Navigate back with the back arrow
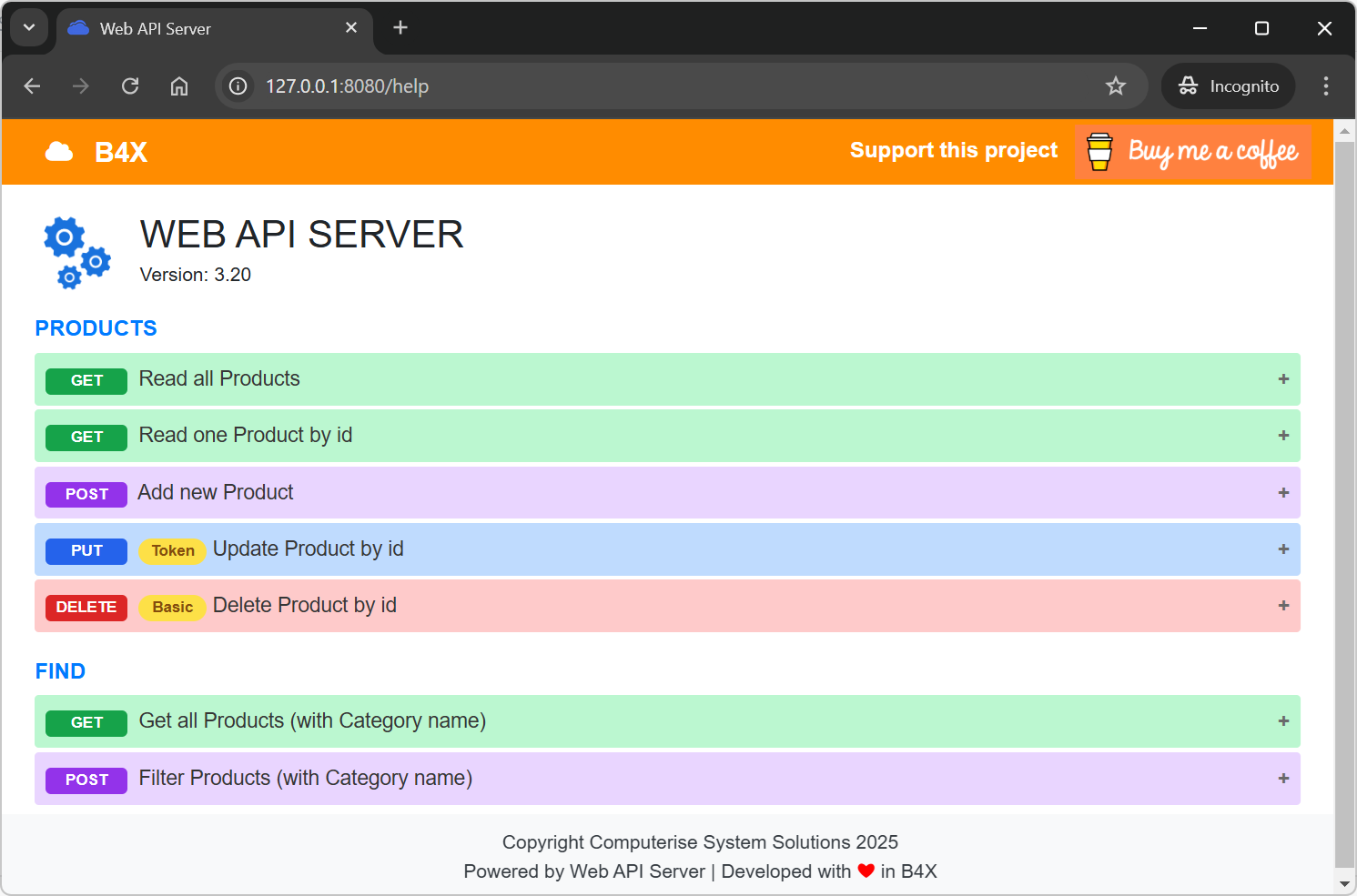Screen dimensions: 1357x896 pyautogui.click(x=33, y=86)
